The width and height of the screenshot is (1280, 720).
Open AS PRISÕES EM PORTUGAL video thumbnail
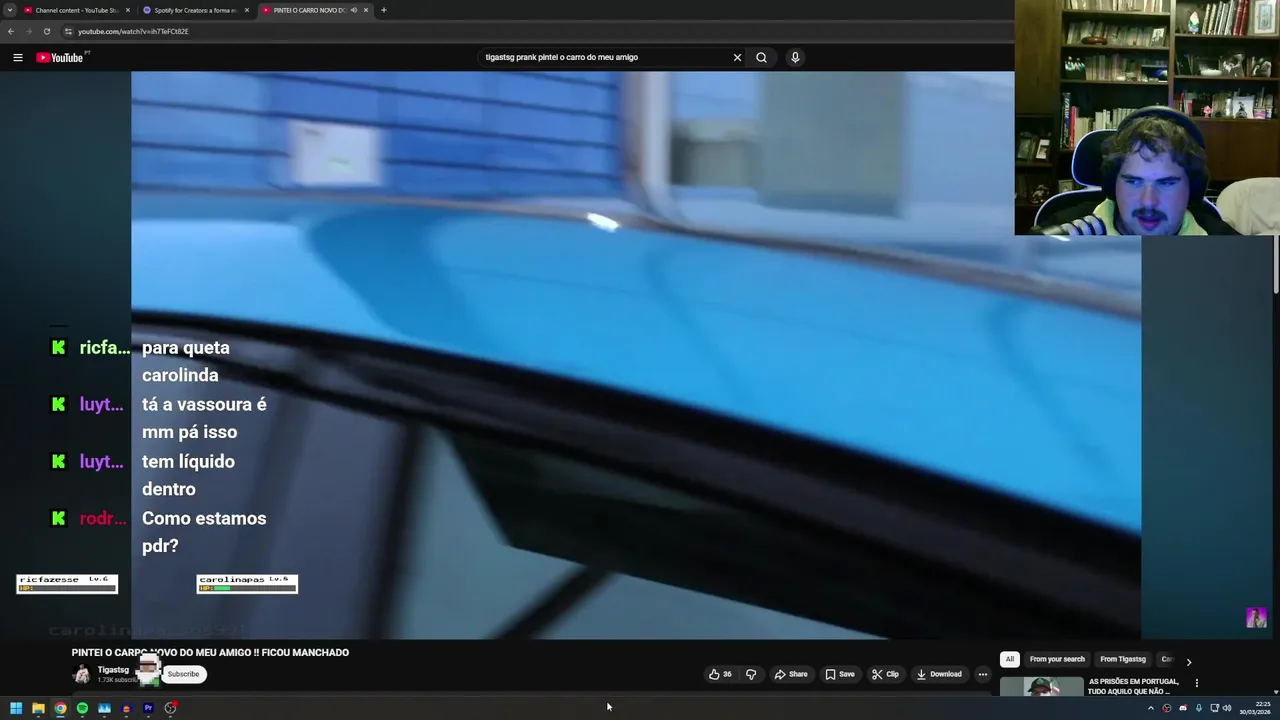[x=1041, y=687]
